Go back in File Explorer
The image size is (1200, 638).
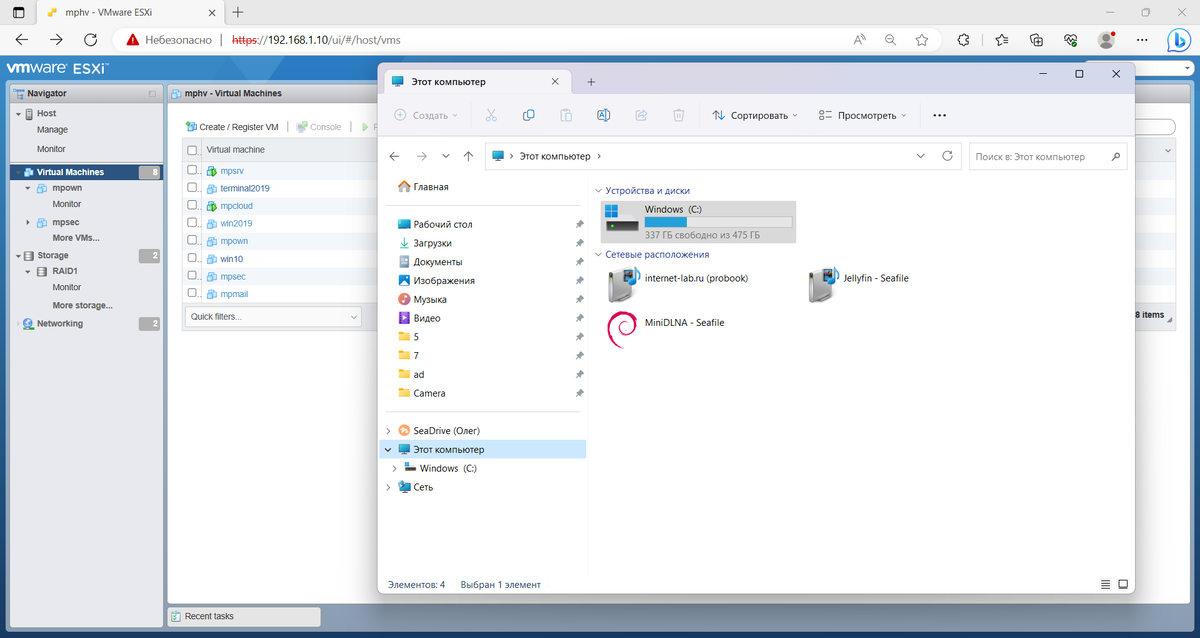pyautogui.click(x=394, y=157)
